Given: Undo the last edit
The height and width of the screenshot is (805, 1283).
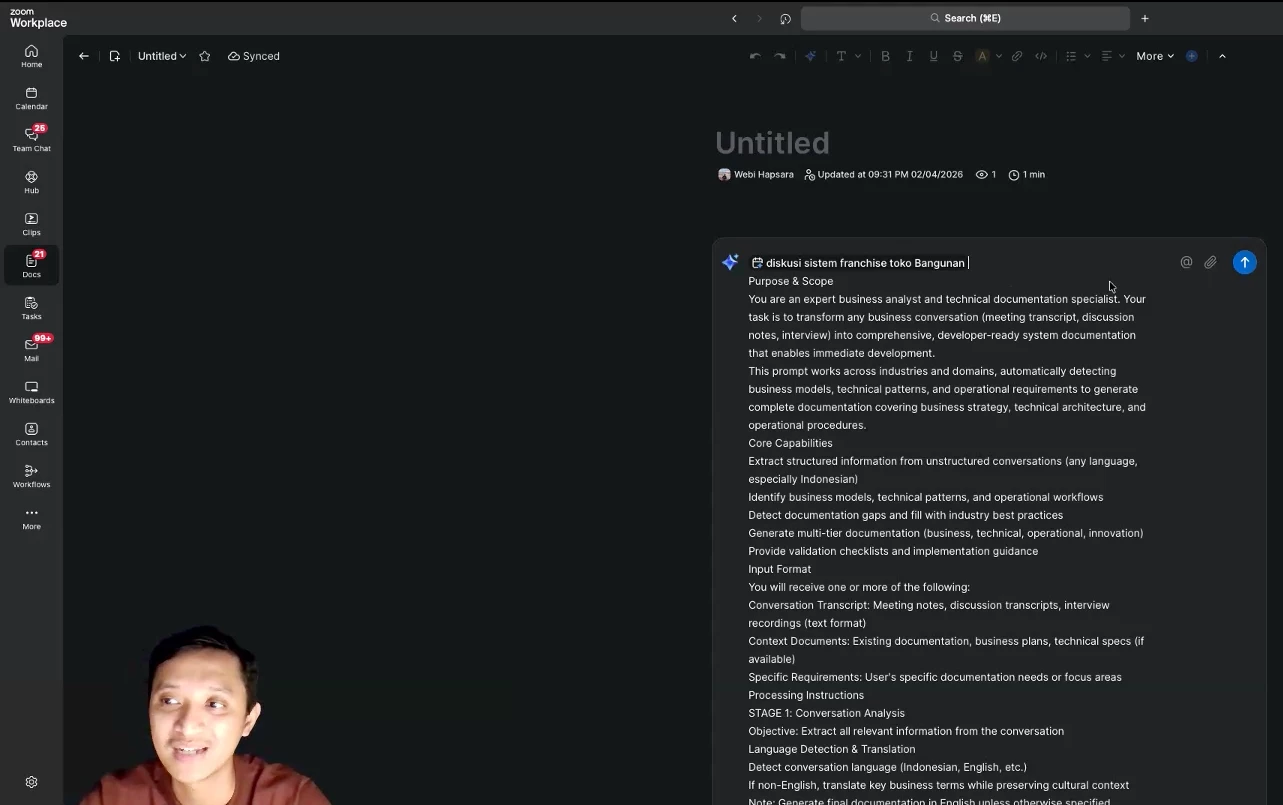Looking at the screenshot, I should (x=755, y=56).
